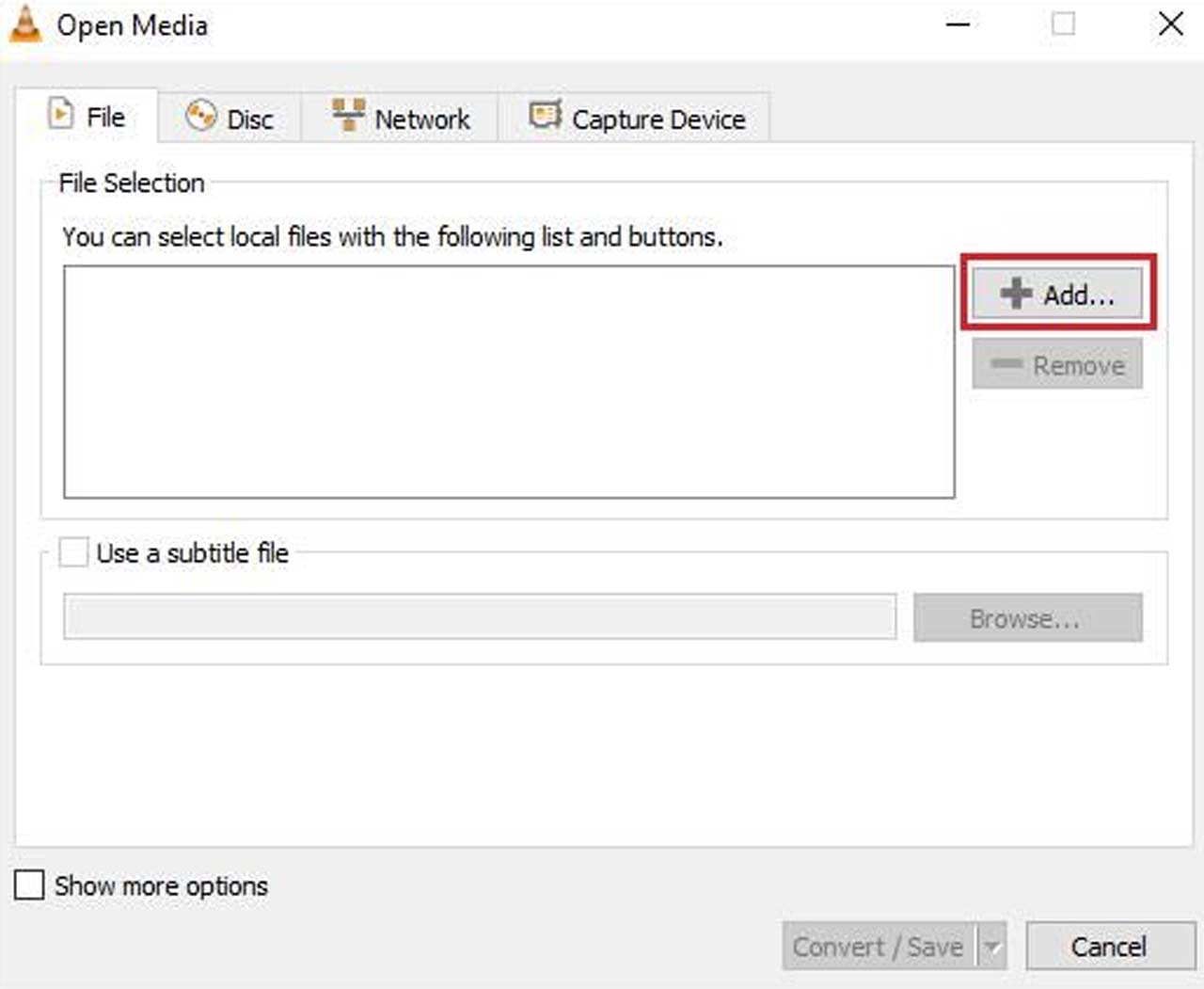The image size is (1204, 989).
Task: Expand the Convert / Save dropdown arrow
Action: pyautogui.click(x=992, y=947)
